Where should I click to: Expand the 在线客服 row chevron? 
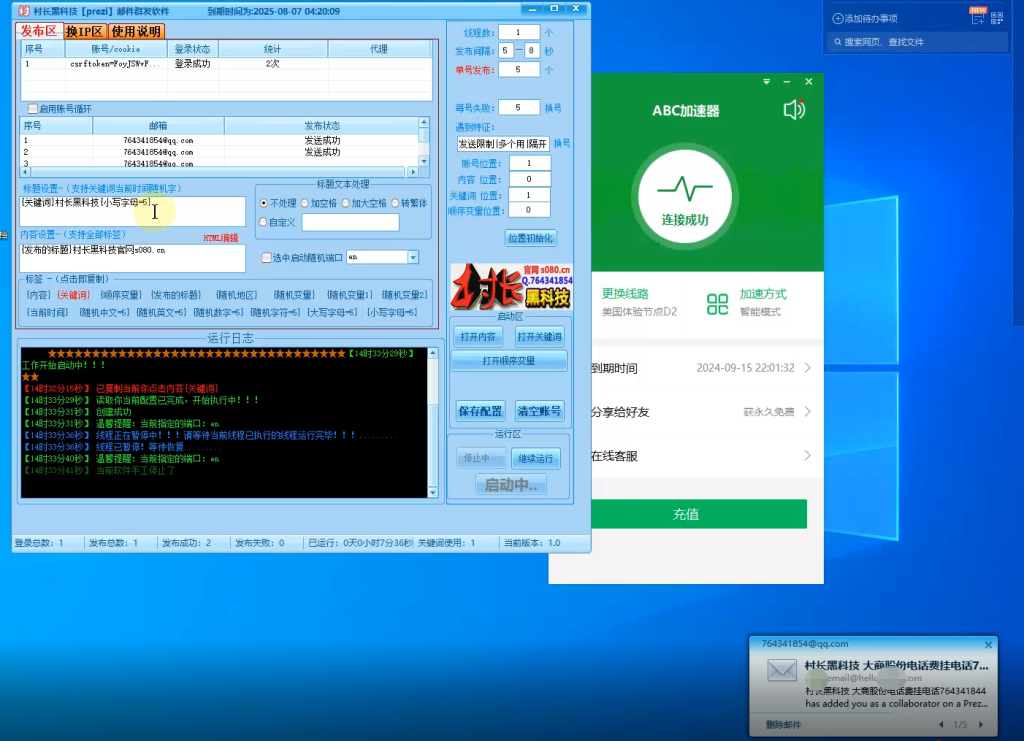(x=807, y=456)
